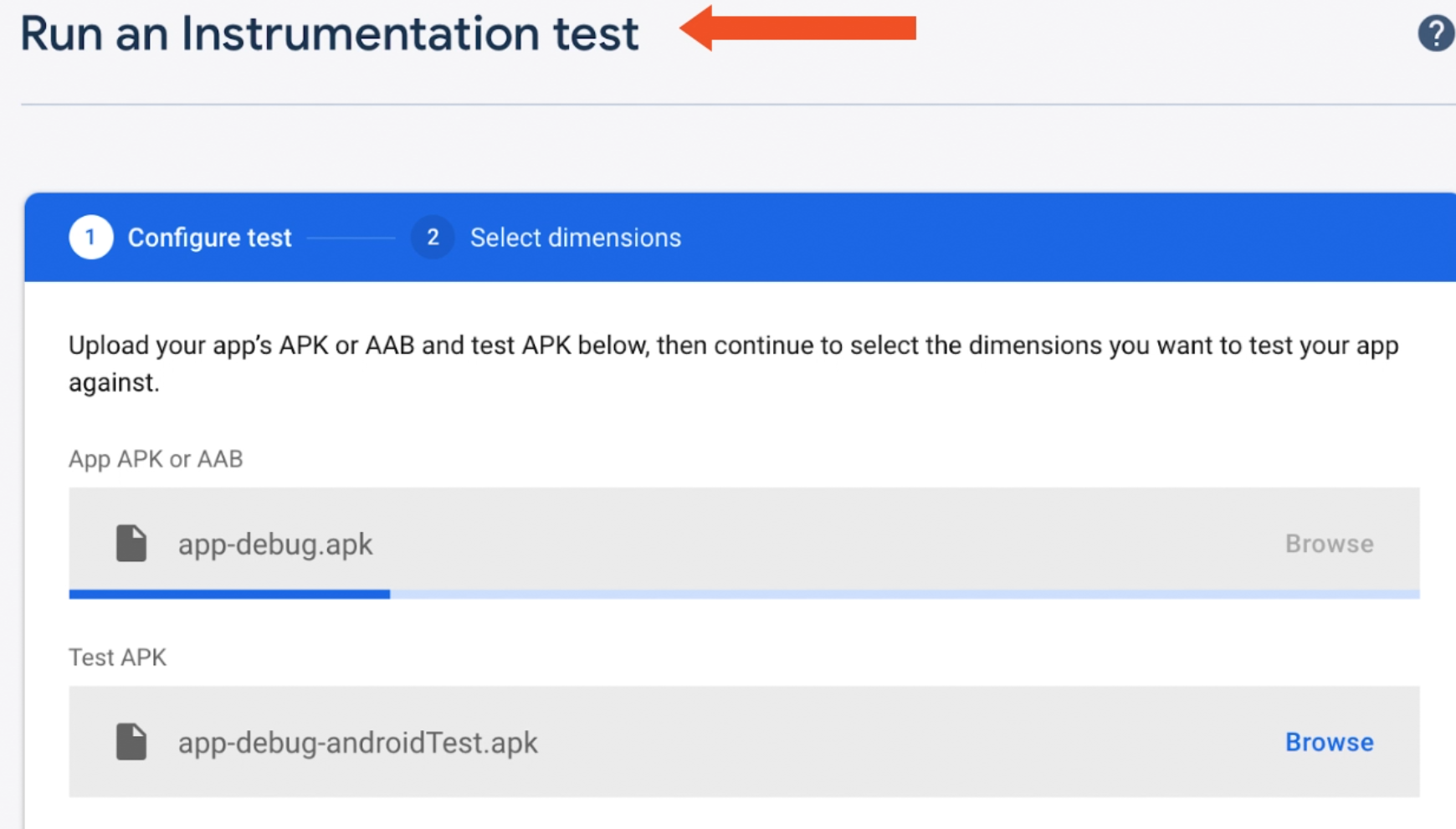Click the step 1 circle indicator
The image size is (1456, 829).
(x=90, y=238)
